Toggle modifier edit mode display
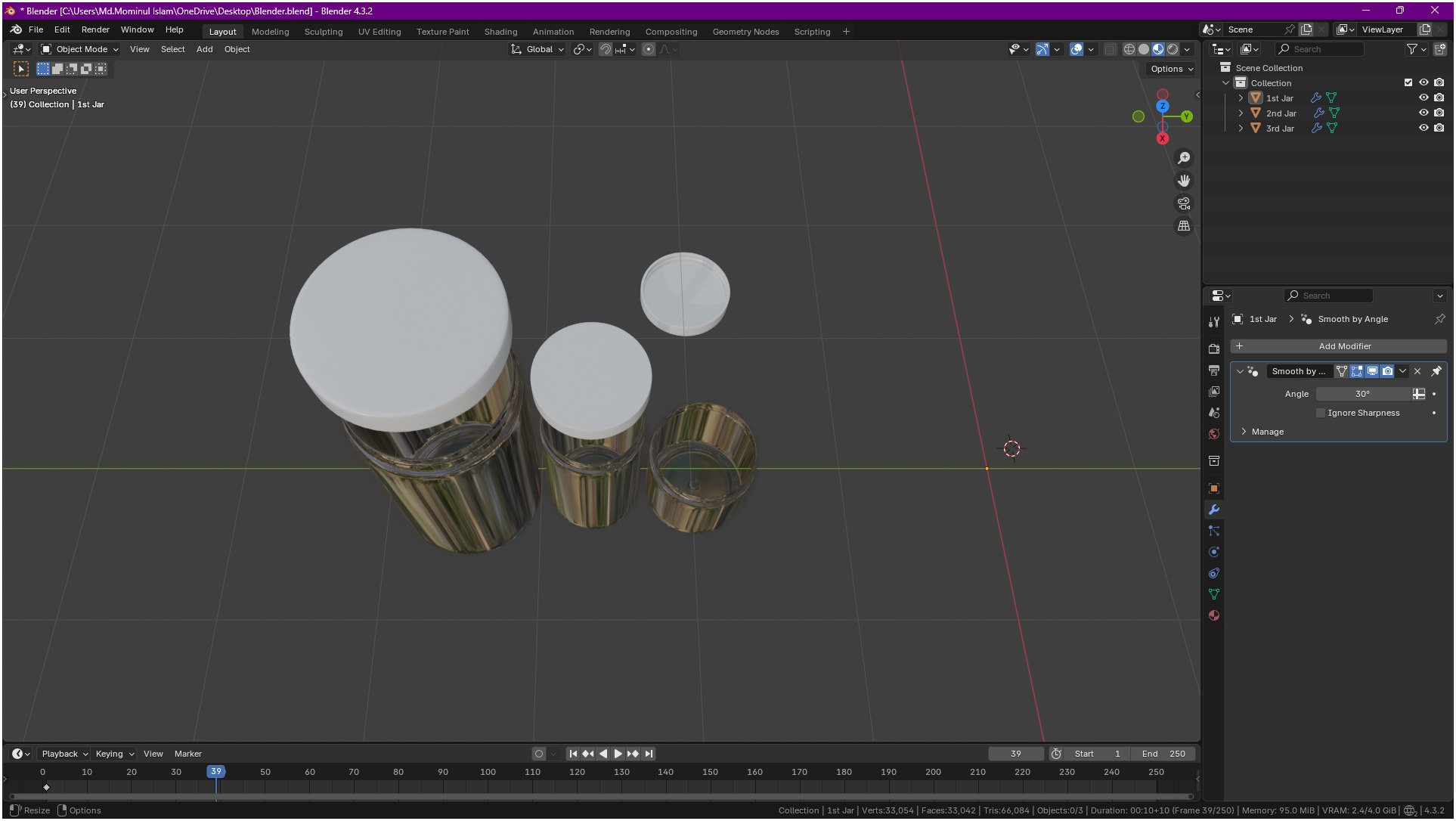 click(1357, 371)
